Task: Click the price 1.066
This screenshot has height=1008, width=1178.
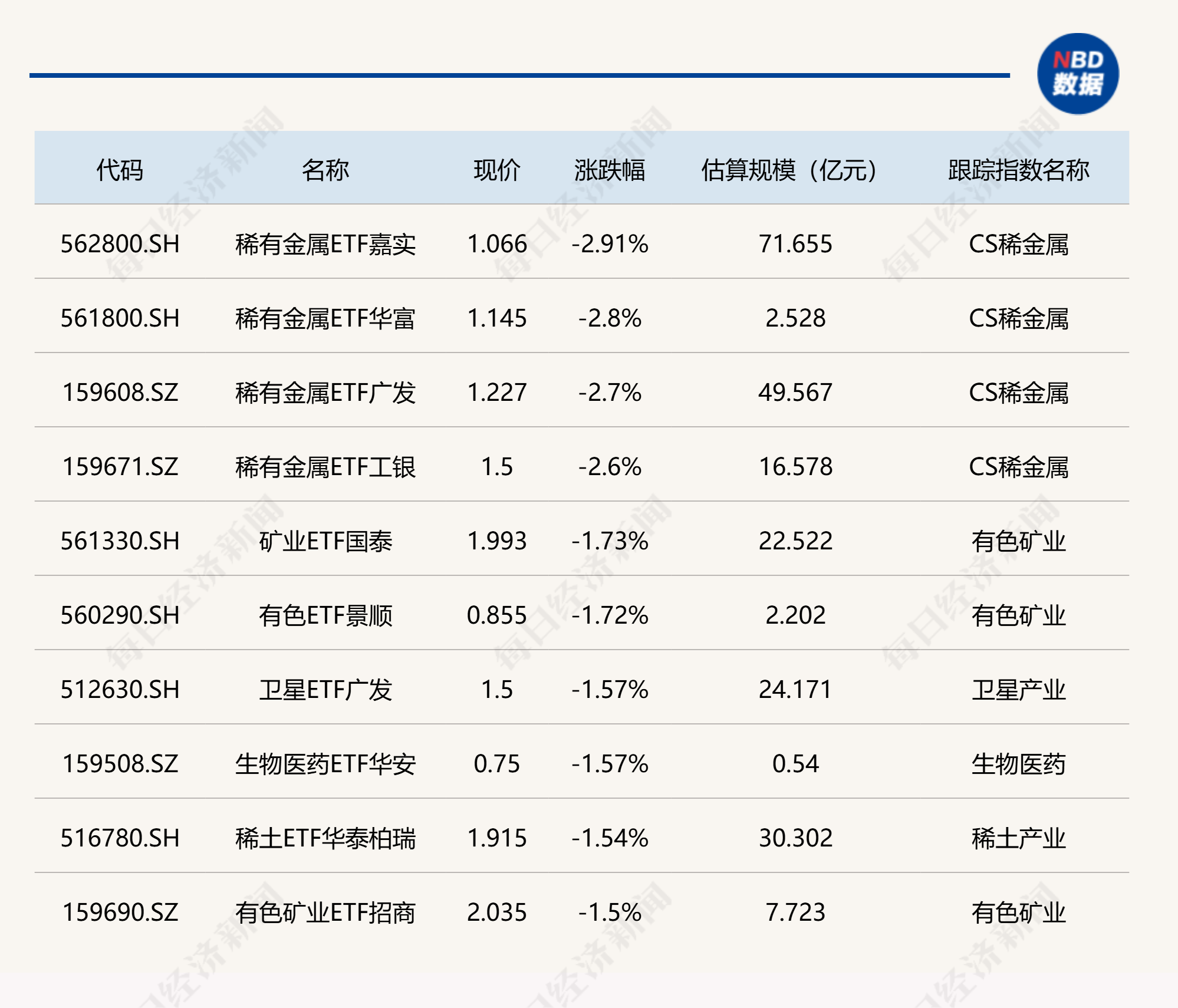Action: (x=497, y=244)
